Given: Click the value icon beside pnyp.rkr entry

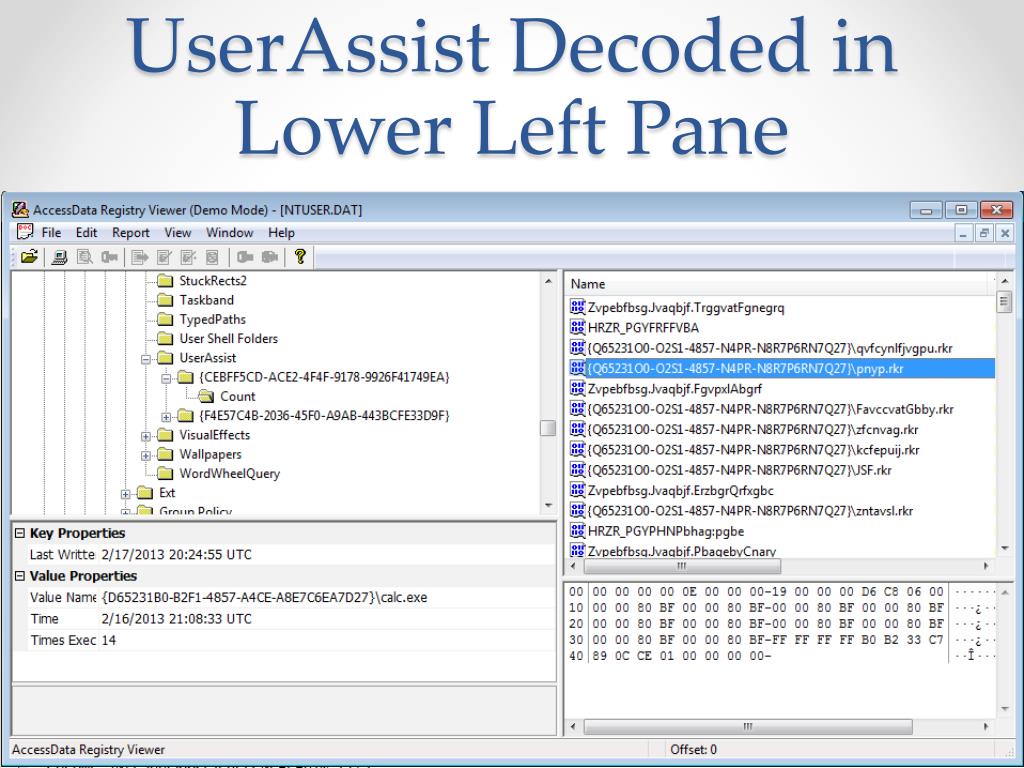Looking at the screenshot, I should pos(577,368).
